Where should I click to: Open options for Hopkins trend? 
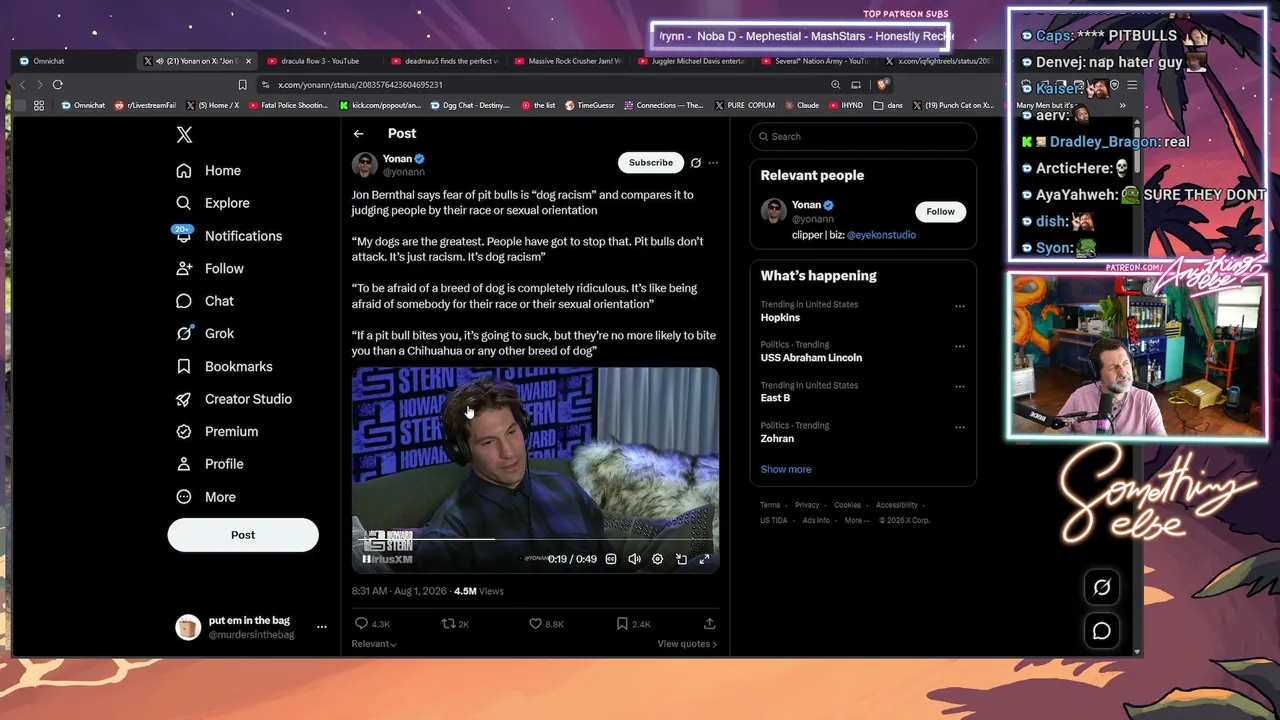click(960, 307)
